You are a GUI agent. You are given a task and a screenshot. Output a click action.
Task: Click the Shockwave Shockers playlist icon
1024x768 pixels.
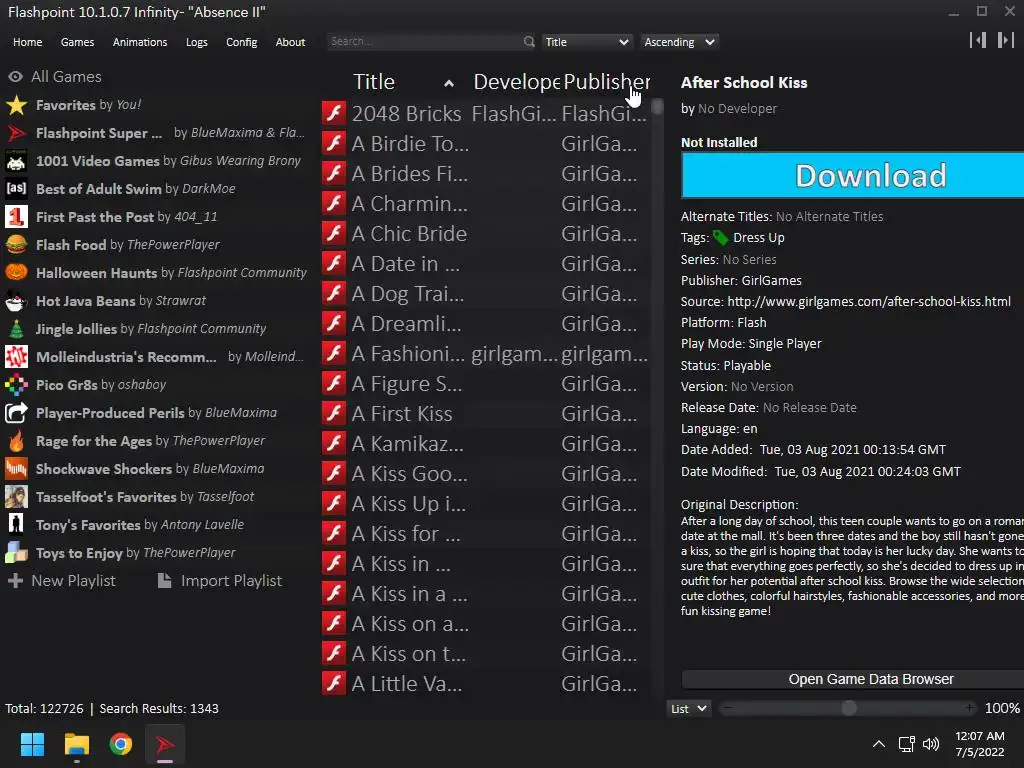16,469
